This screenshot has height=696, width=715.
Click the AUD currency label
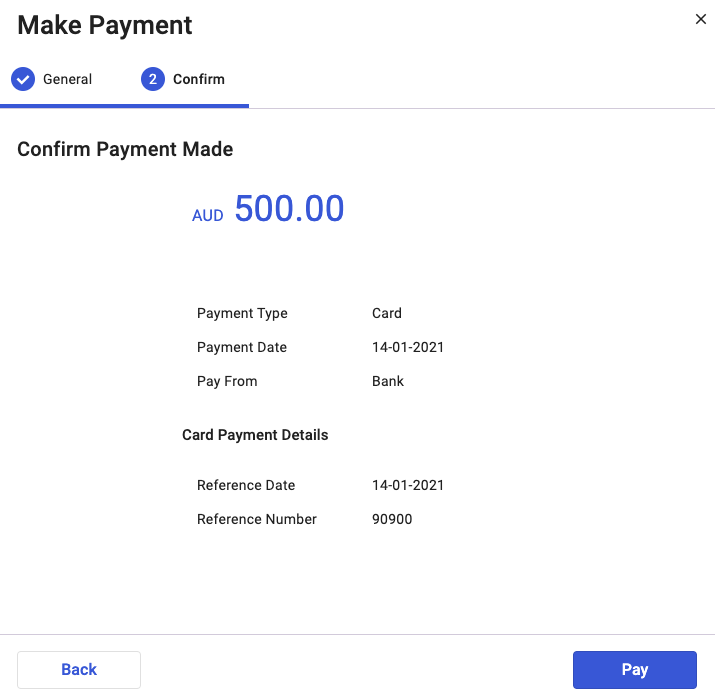point(207,215)
